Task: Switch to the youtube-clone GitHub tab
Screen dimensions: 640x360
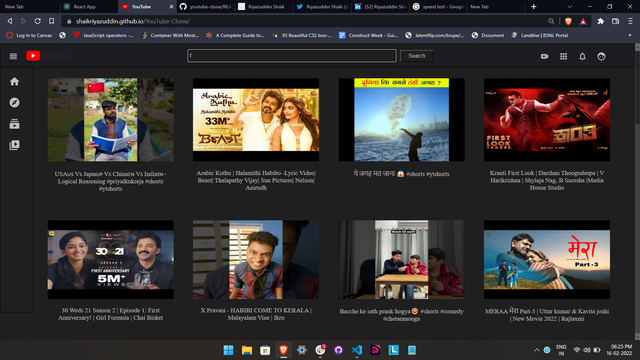Action: tap(207, 7)
